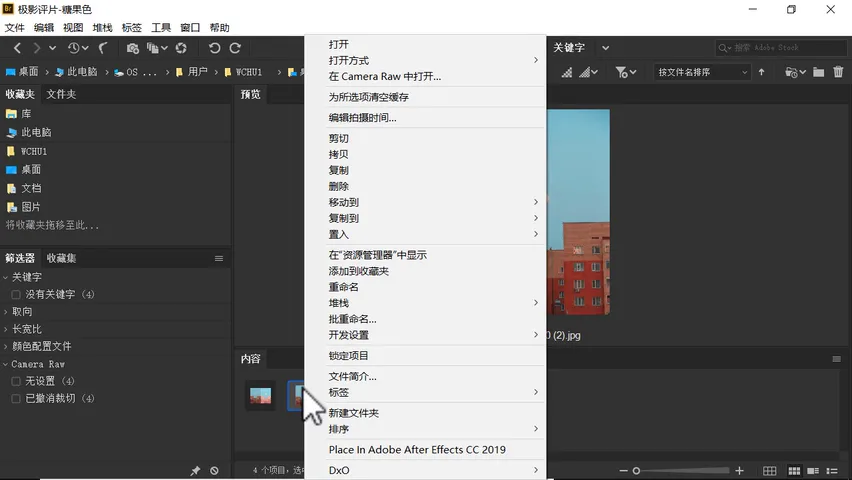Open the 工具 menu in menu bar
Image resolution: width=852 pixels, height=480 pixels.
[161, 28]
